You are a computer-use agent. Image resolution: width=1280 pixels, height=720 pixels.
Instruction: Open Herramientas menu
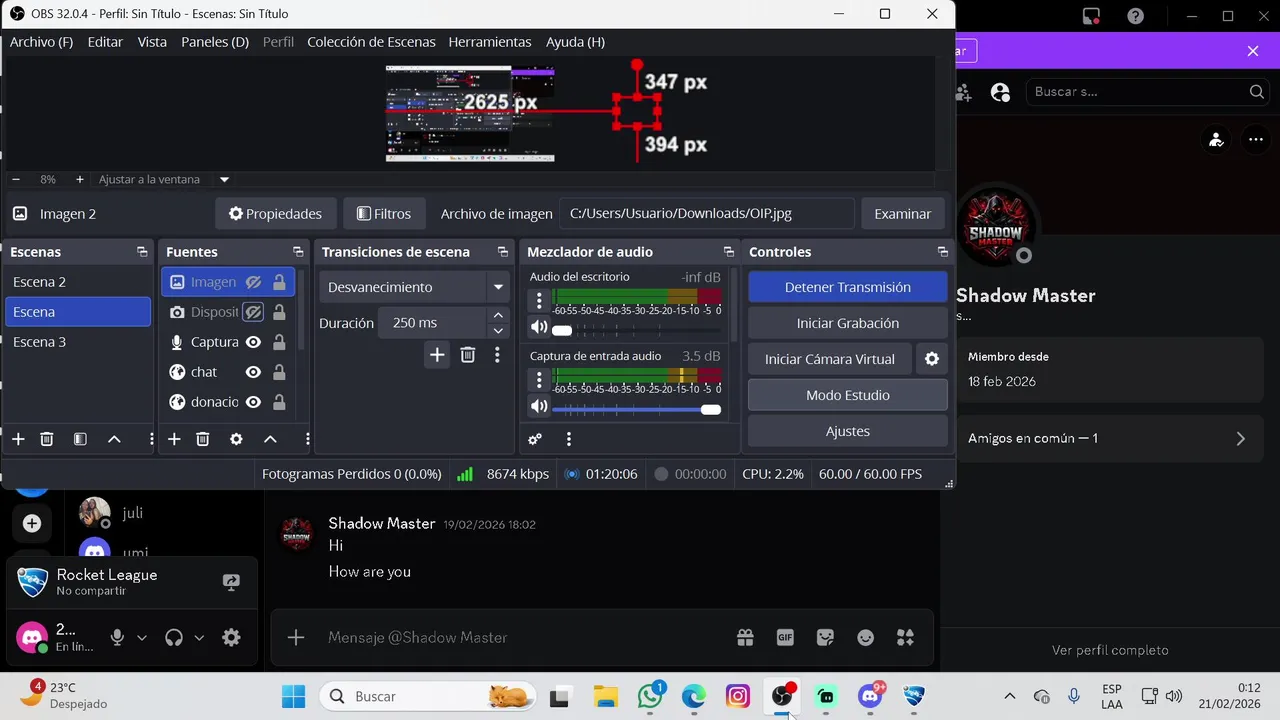[490, 42]
